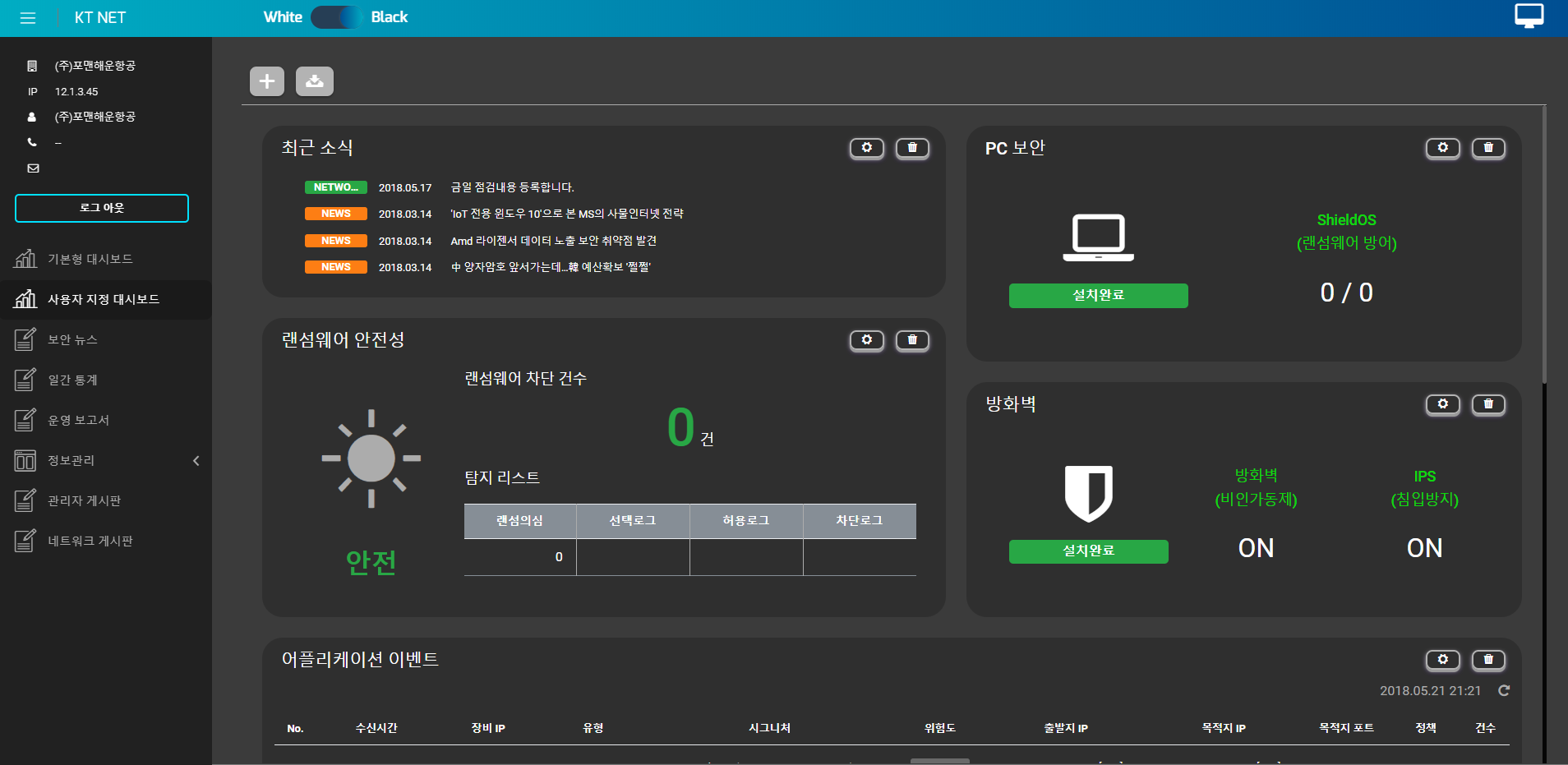Viewport: 1568px width, 765px height.
Task: Open settings of 어플리케이션 이벤트 widget
Action: 1443,660
